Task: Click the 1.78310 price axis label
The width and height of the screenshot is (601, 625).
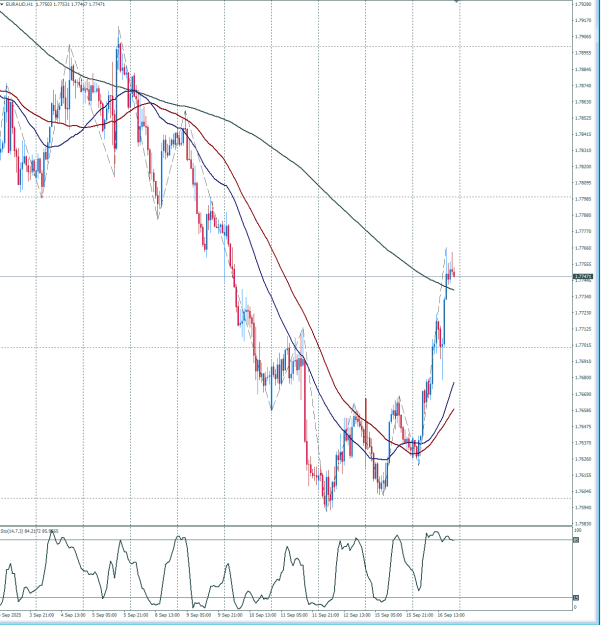Action: [x=582, y=150]
